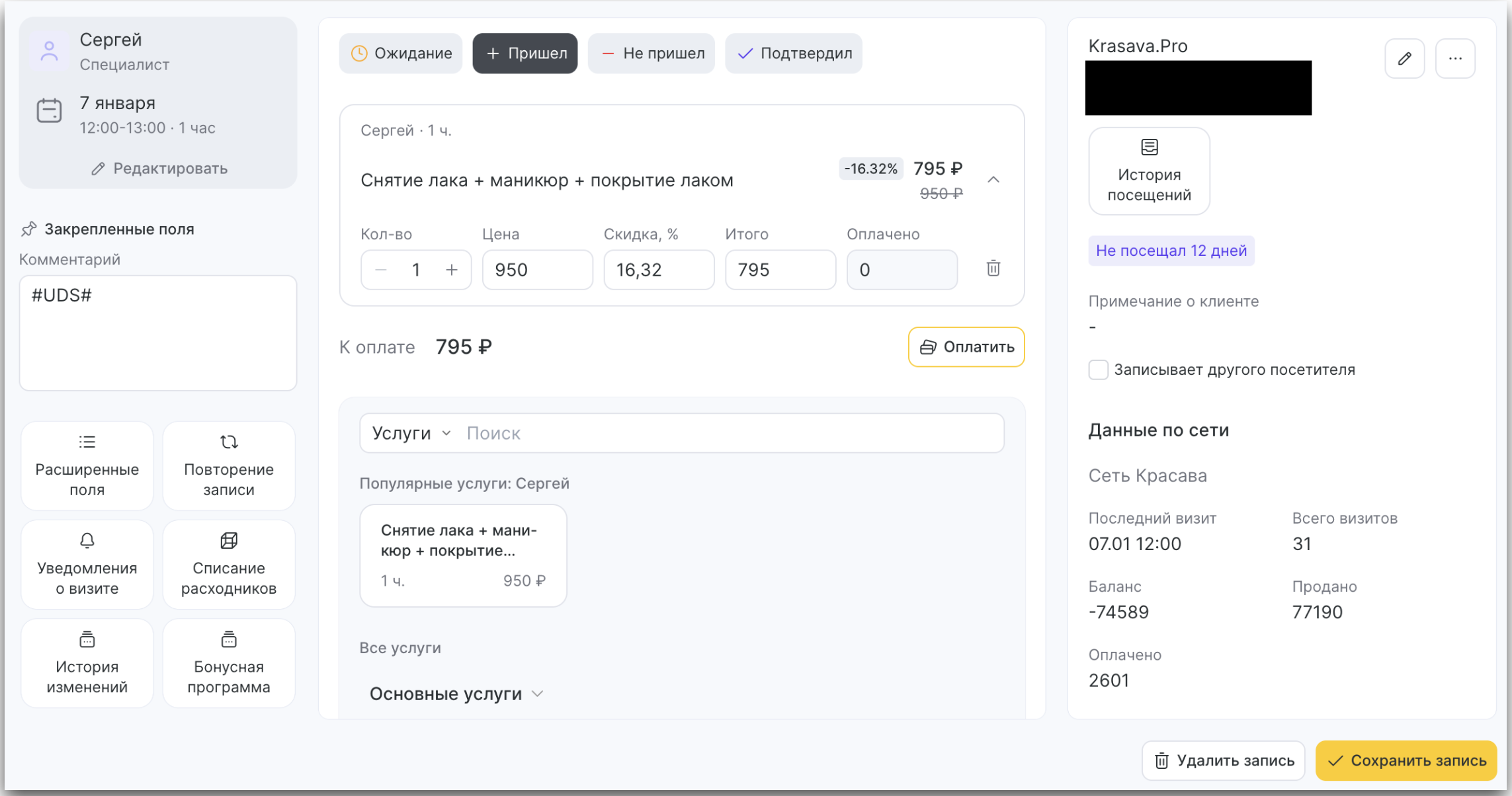Screen dimensions: 1512x796
Task: Click the Оплатить button
Action: point(966,347)
